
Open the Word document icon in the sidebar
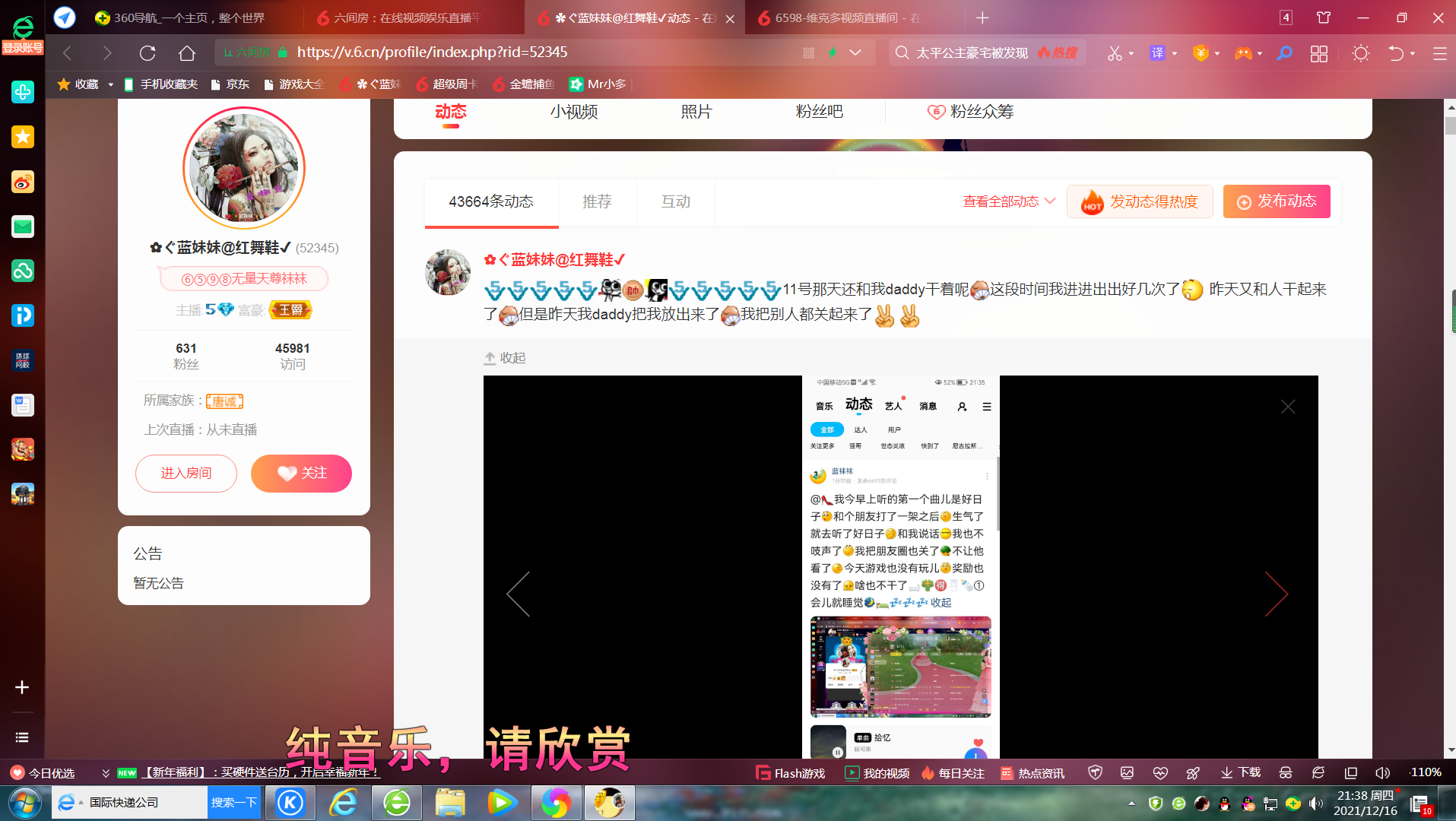click(x=23, y=405)
